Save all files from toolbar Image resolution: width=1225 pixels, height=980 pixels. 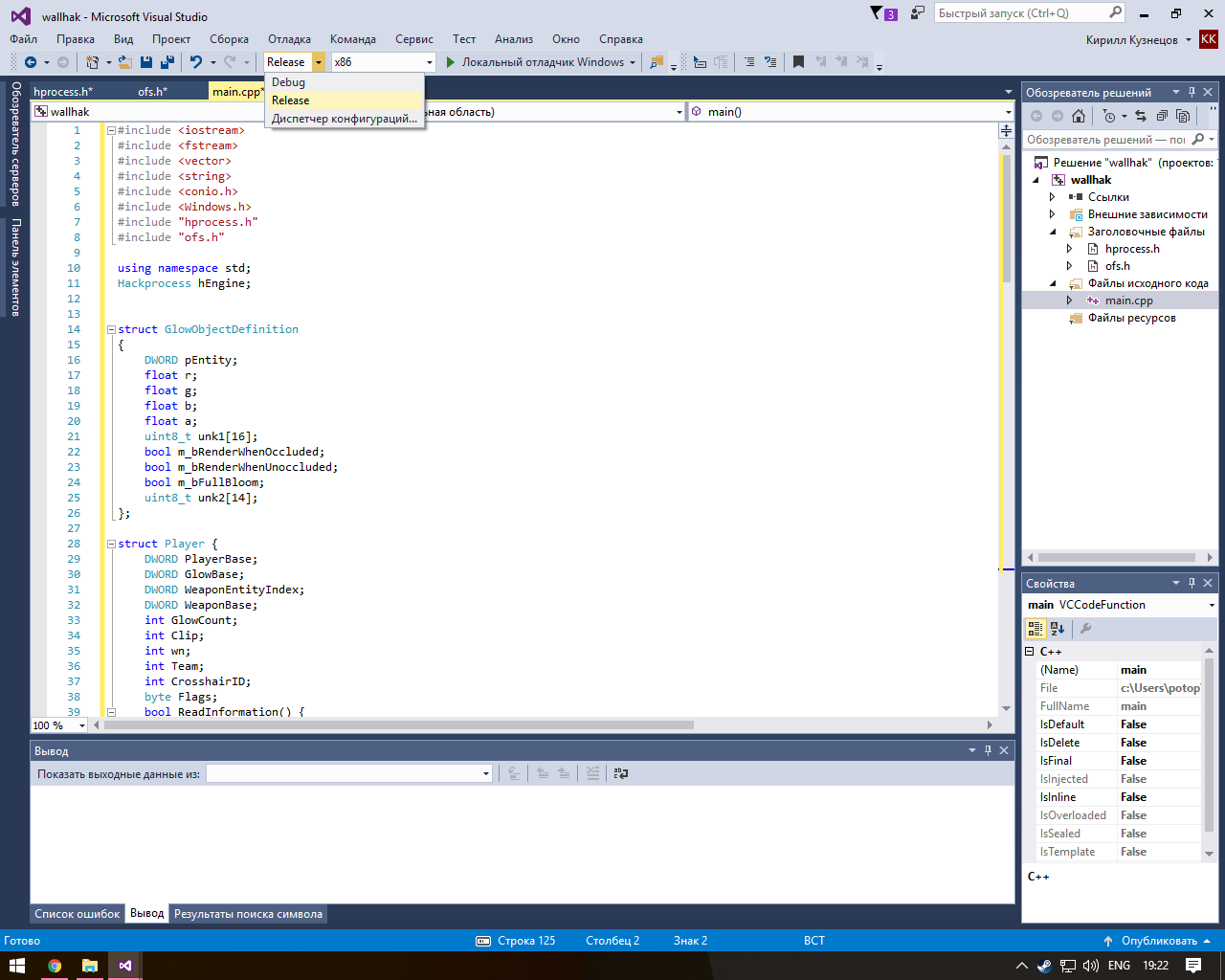pos(167,62)
